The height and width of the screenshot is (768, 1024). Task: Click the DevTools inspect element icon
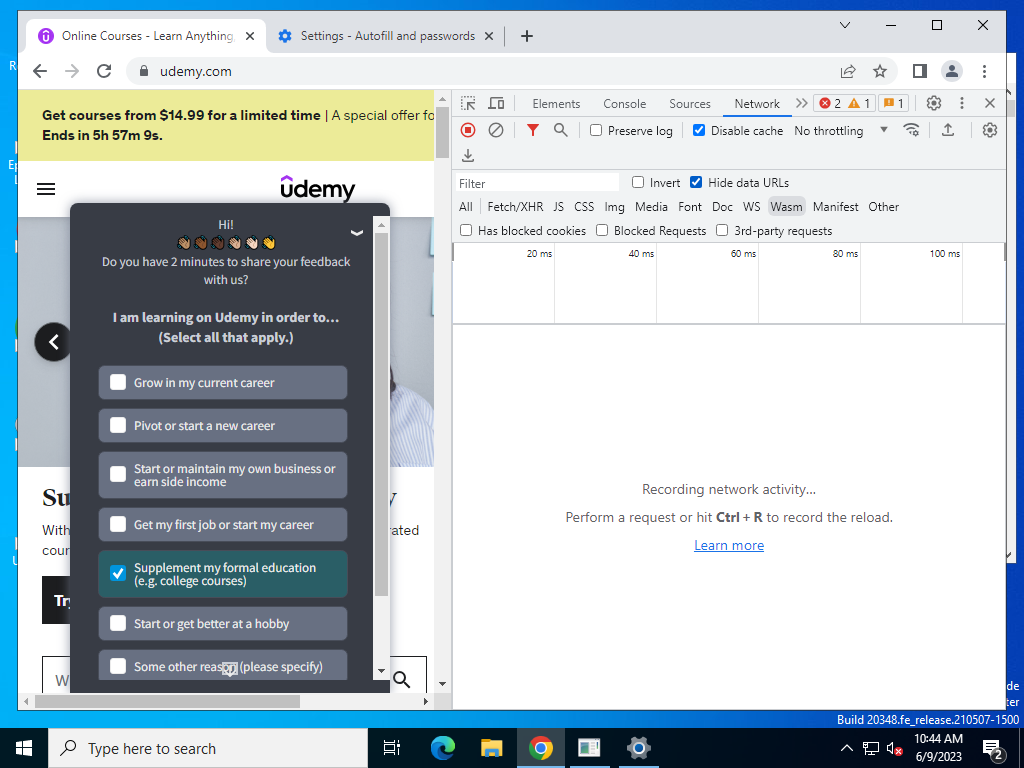pos(468,103)
